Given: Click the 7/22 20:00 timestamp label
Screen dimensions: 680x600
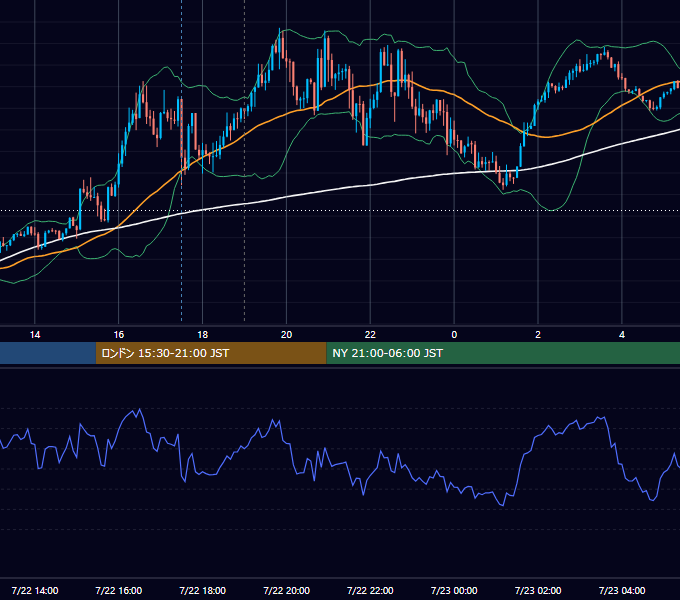Looking at the screenshot, I should pos(286,590).
